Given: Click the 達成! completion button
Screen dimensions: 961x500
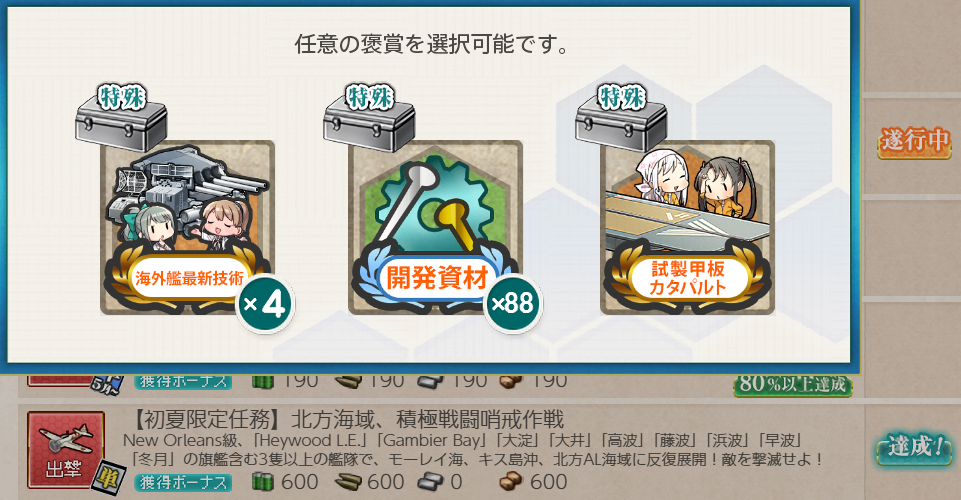Looking at the screenshot, I should click(x=914, y=447).
